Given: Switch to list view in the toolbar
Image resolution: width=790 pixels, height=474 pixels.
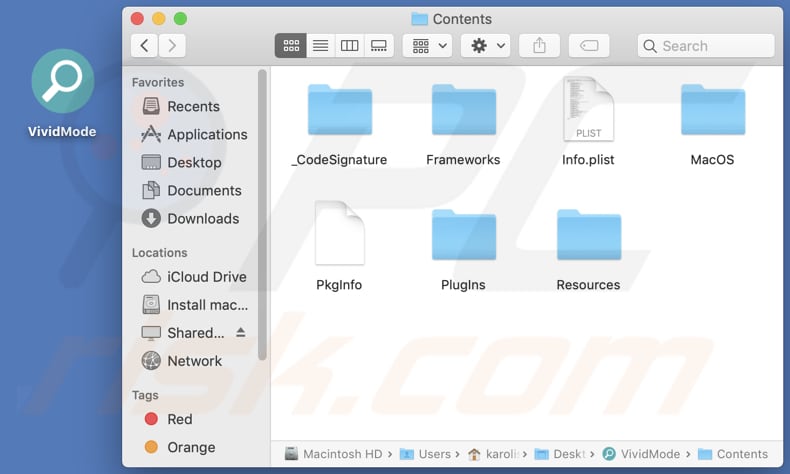Looking at the screenshot, I should (x=320, y=46).
